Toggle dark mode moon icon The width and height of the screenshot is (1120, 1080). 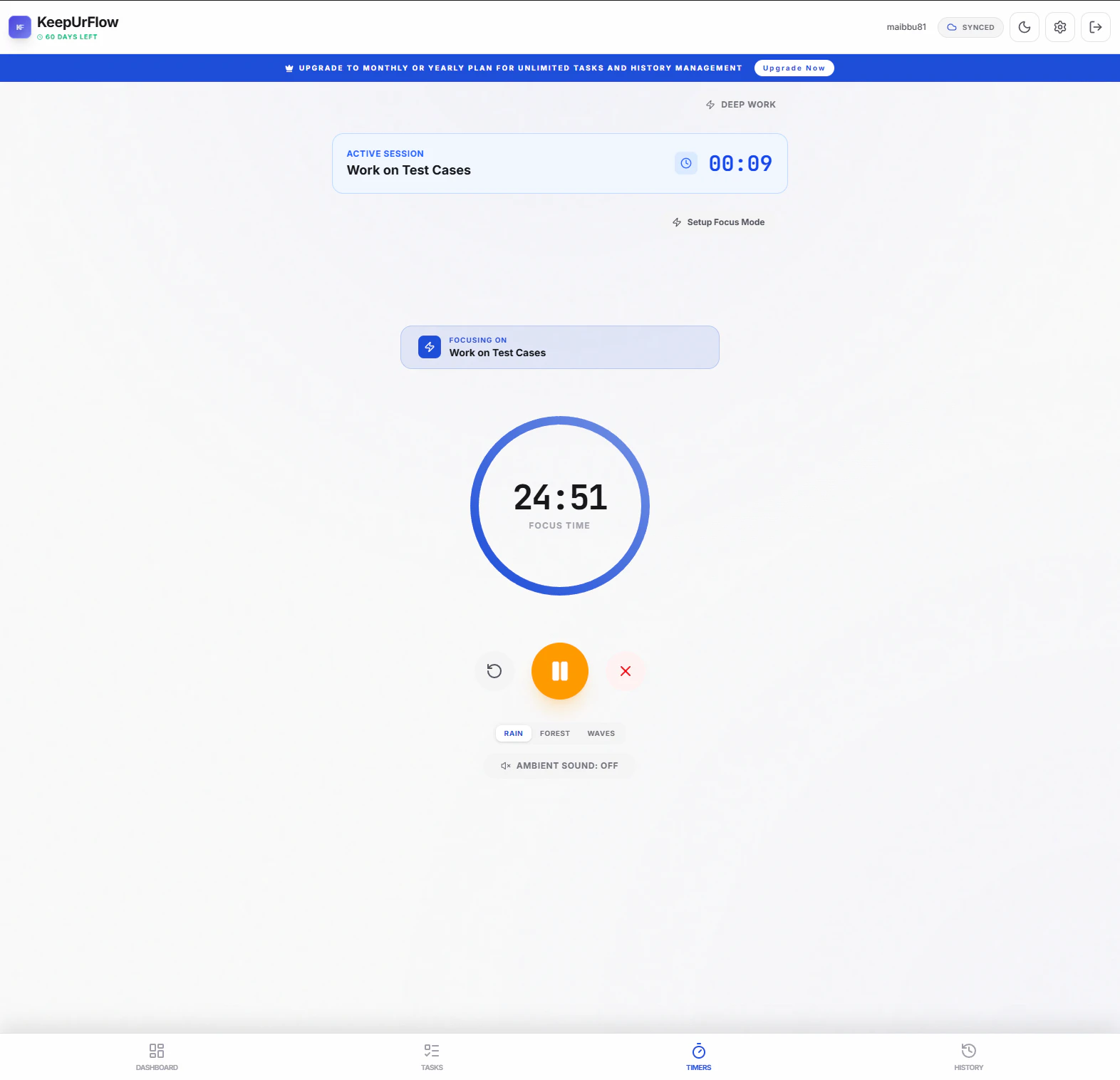(x=1025, y=27)
